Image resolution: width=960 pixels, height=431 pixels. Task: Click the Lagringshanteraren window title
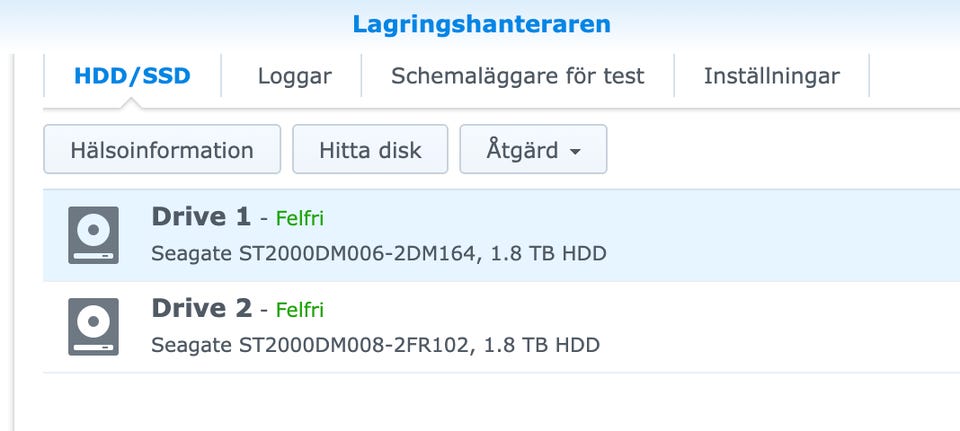(x=481, y=23)
